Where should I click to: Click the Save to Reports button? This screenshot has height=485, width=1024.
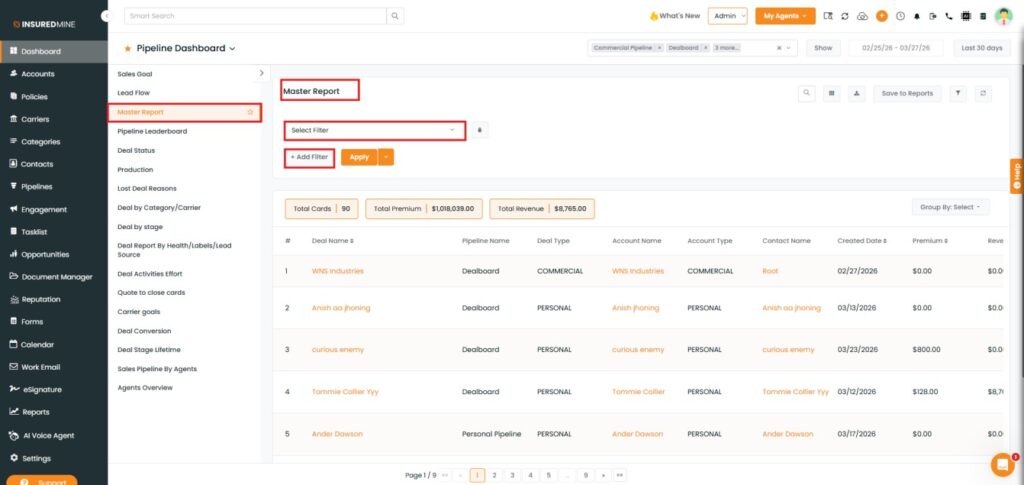[907, 93]
